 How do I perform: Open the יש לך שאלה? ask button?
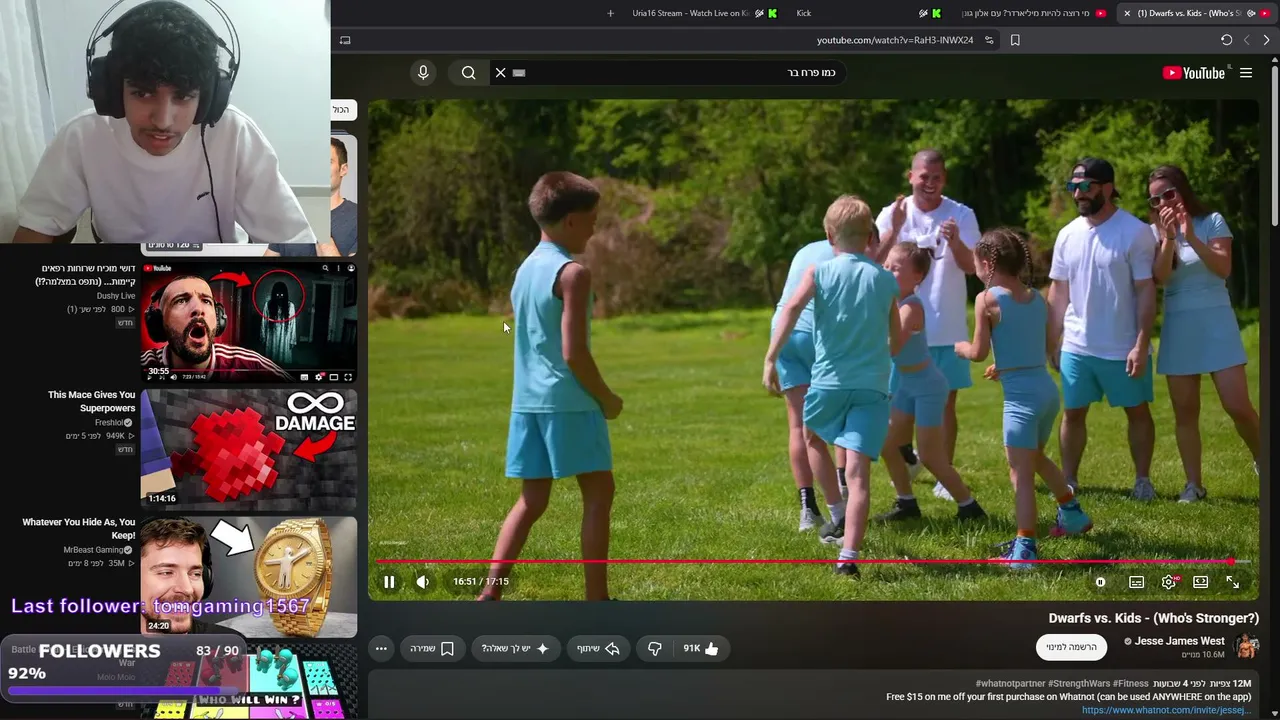[x=515, y=648]
